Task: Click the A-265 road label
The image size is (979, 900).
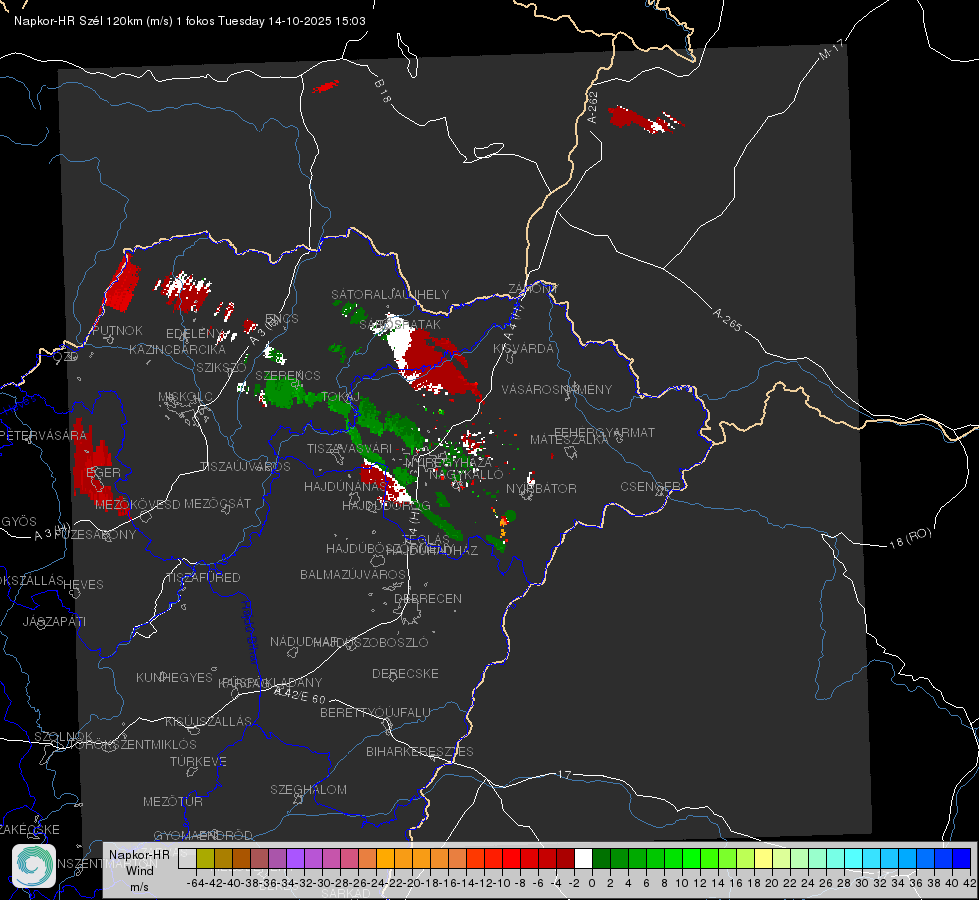Action: [727, 320]
